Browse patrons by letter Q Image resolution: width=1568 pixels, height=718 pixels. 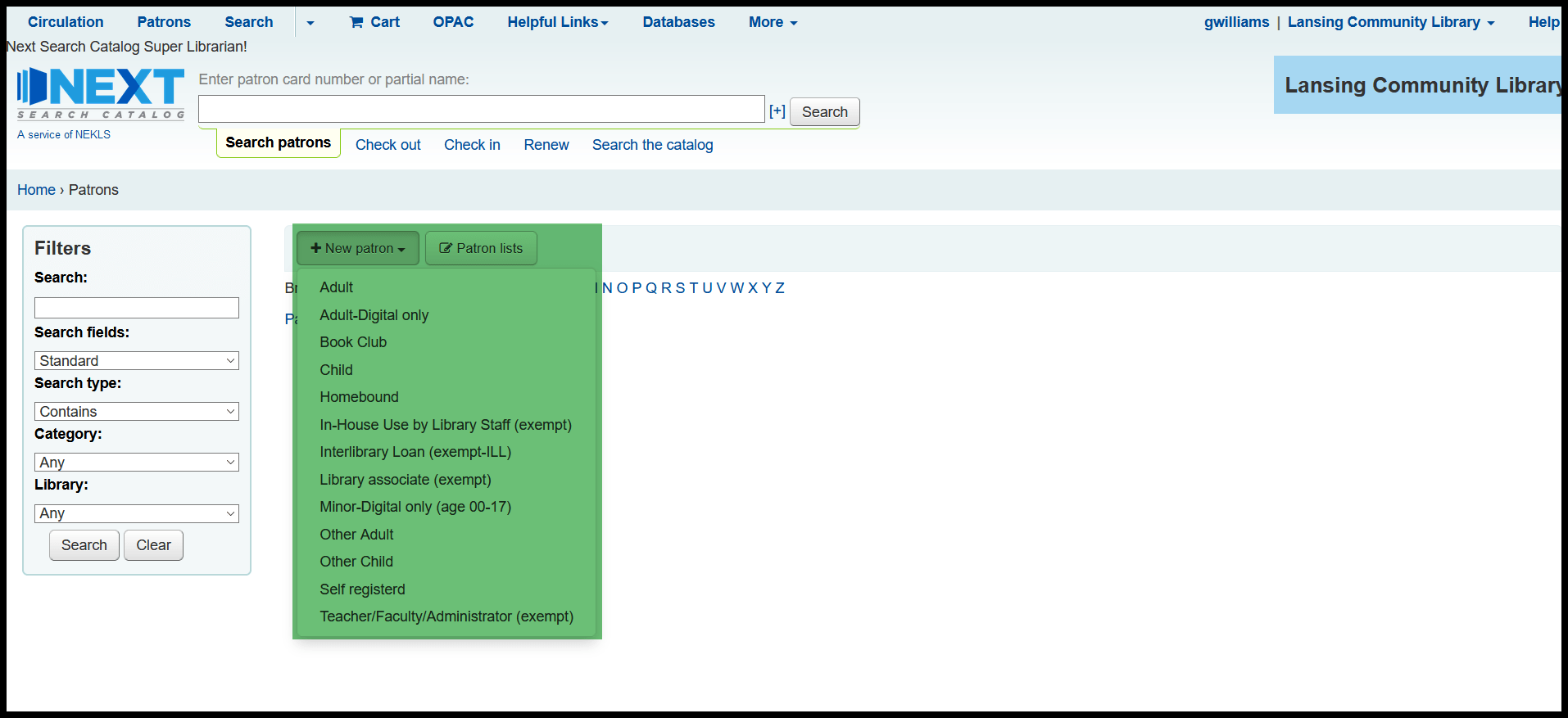click(x=651, y=288)
